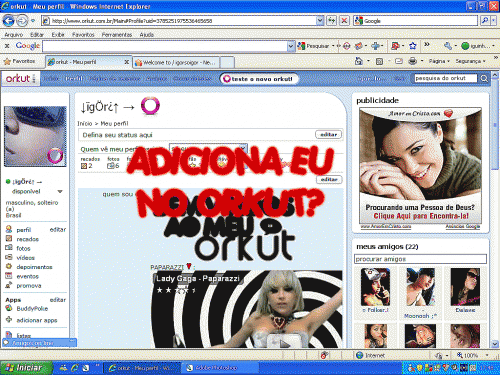Expand the Google toolbar search field dropdown
The height and width of the screenshot is (375, 500).
click(x=291, y=46)
